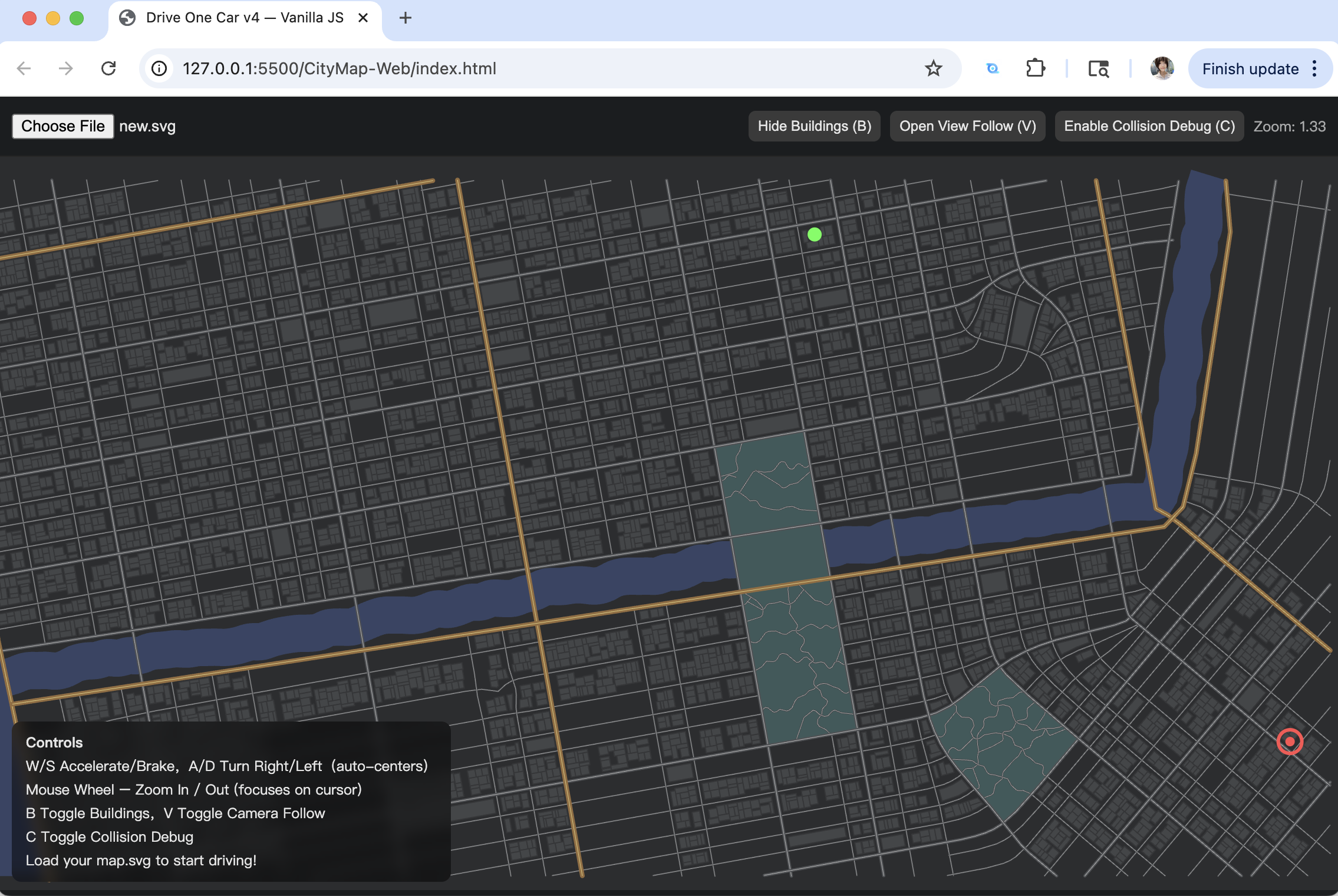
Task: Toggle Hide Buildings (B)
Action: pos(814,126)
